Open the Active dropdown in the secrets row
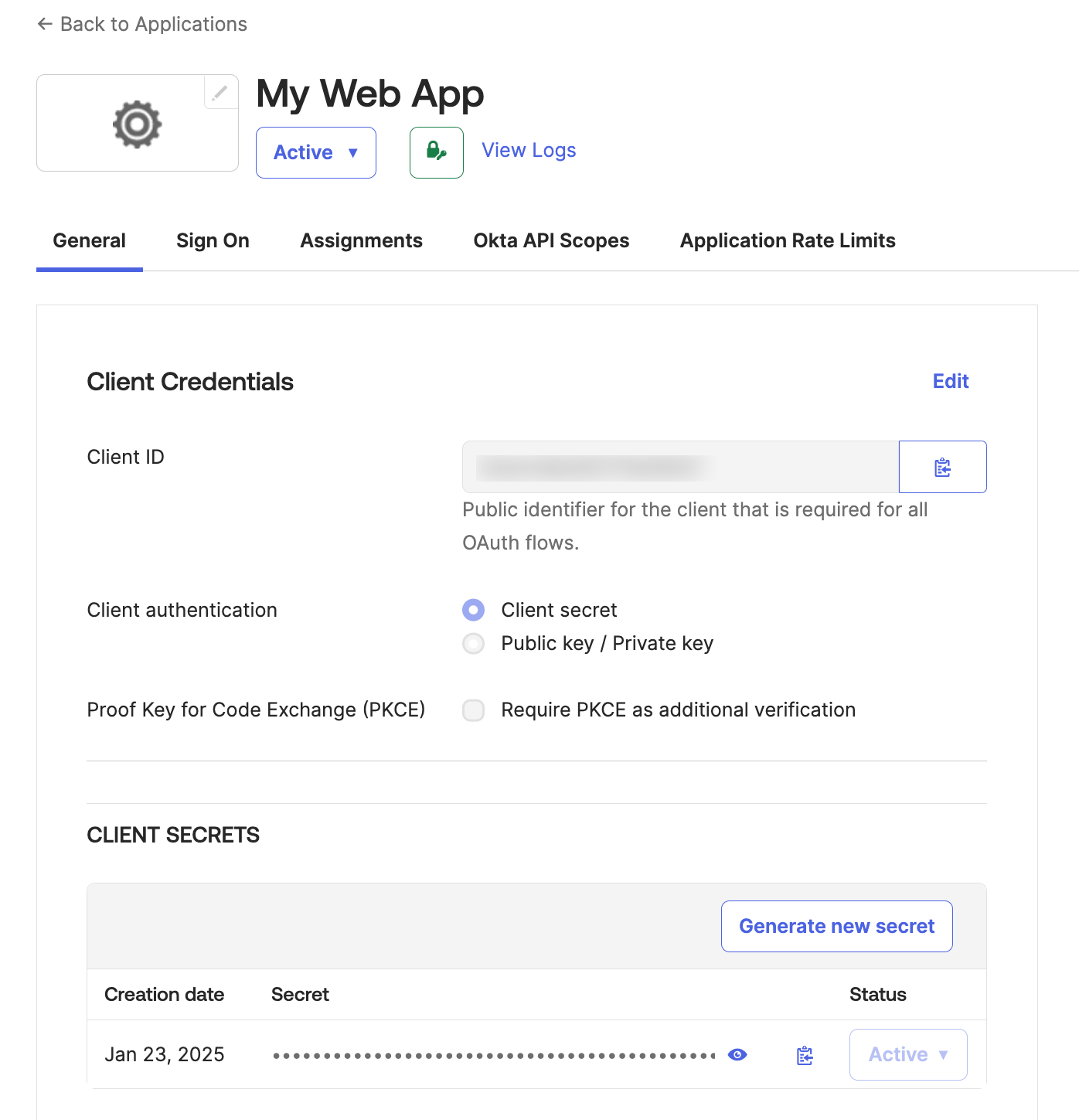This screenshot has width=1079, height=1120. coord(907,1054)
